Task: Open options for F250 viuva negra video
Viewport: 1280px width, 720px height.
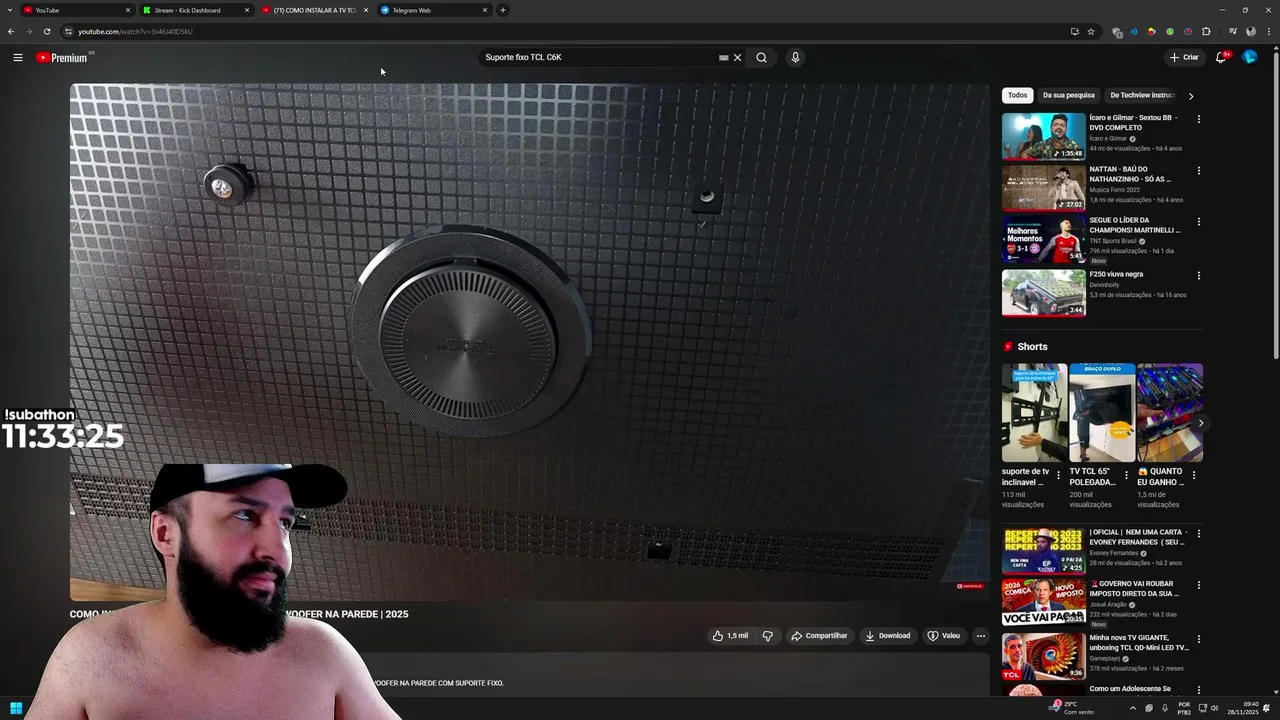Action: (x=1199, y=275)
